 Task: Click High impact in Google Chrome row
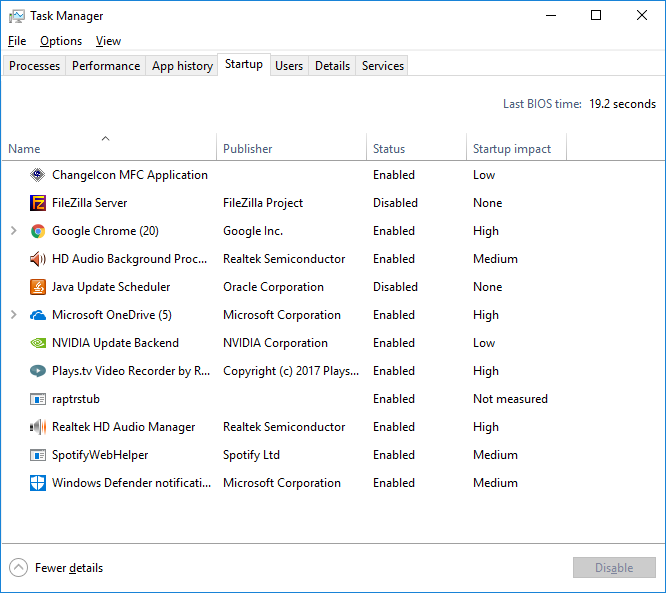pyautogui.click(x=486, y=231)
